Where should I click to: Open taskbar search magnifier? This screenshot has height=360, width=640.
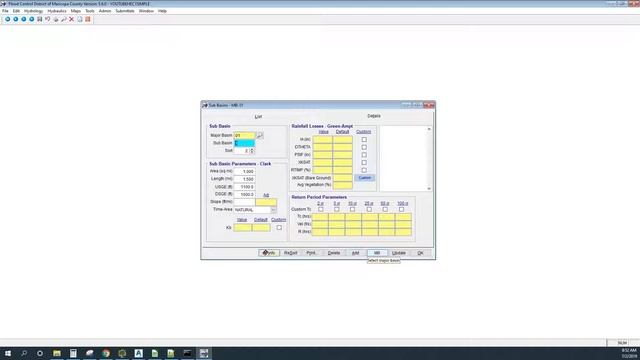[24, 353]
